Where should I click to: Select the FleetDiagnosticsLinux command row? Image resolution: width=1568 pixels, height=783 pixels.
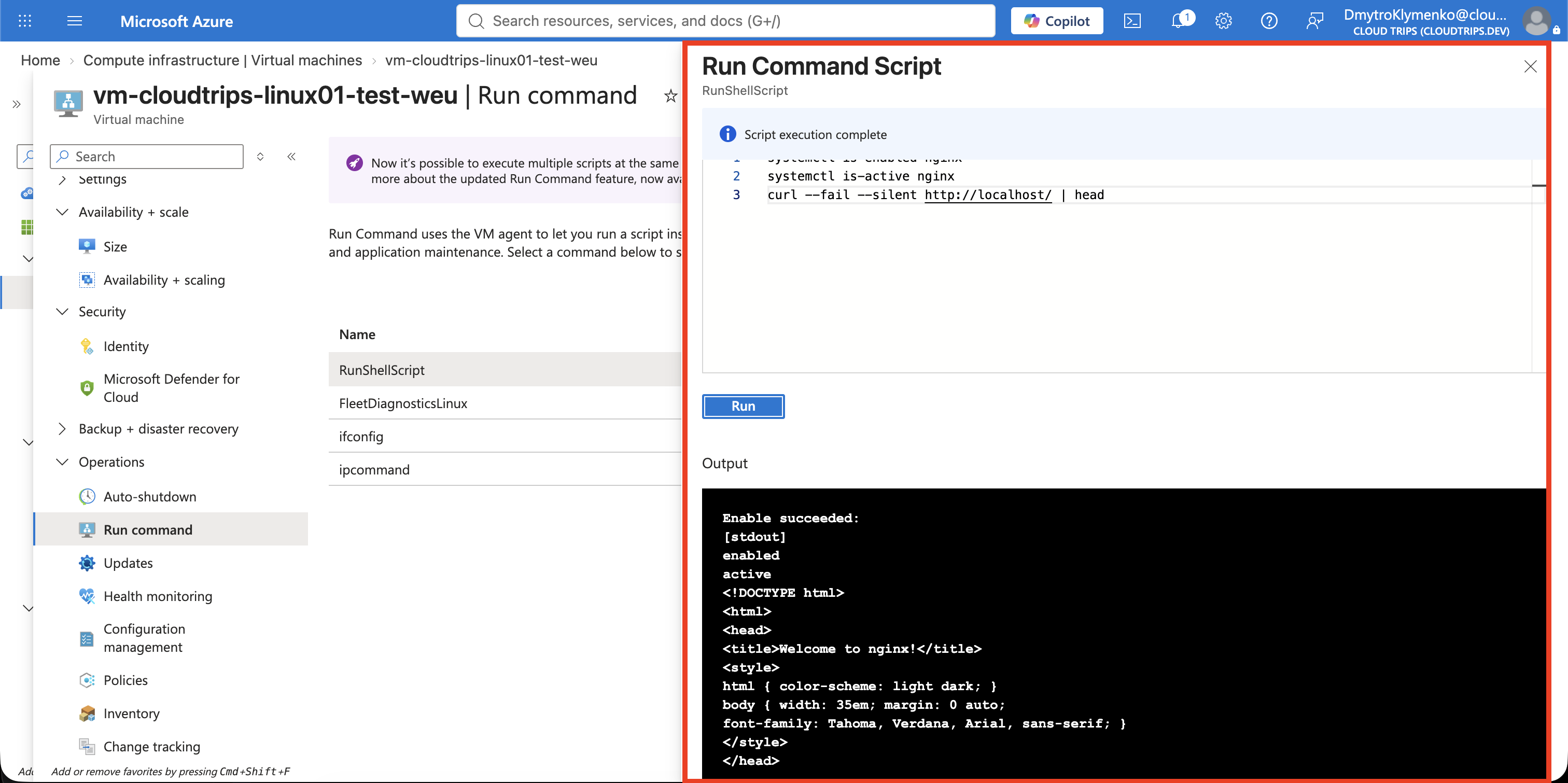coord(505,403)
